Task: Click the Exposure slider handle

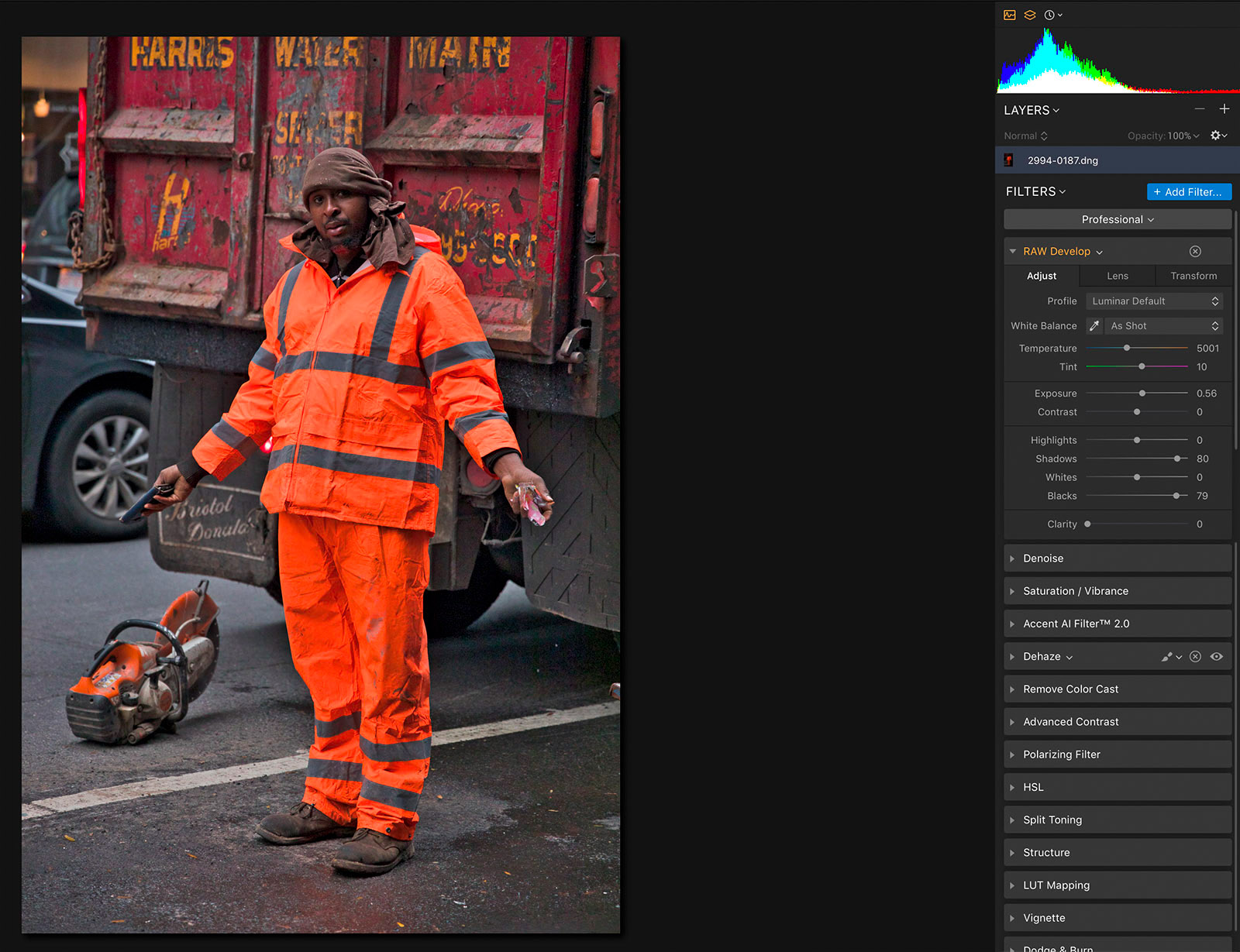Action: (1142, 394)
